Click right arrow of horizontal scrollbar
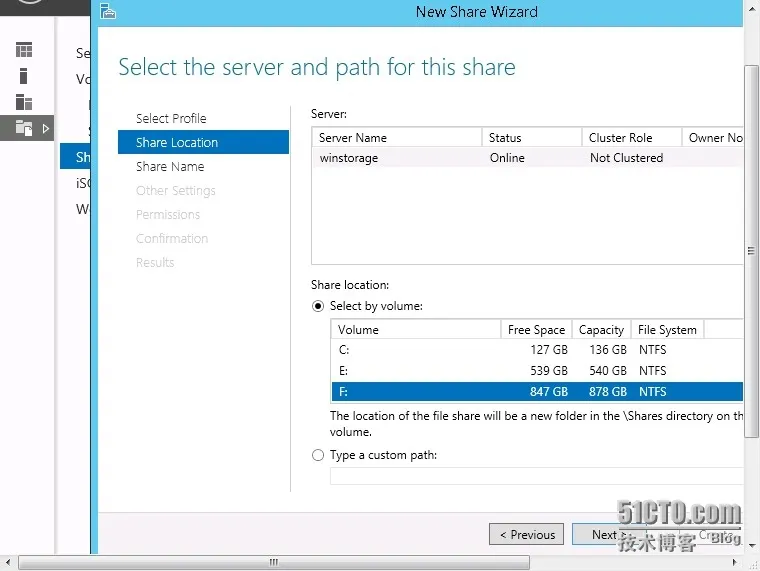This screenshot has width=760, height=571. (x=735, y=562)
